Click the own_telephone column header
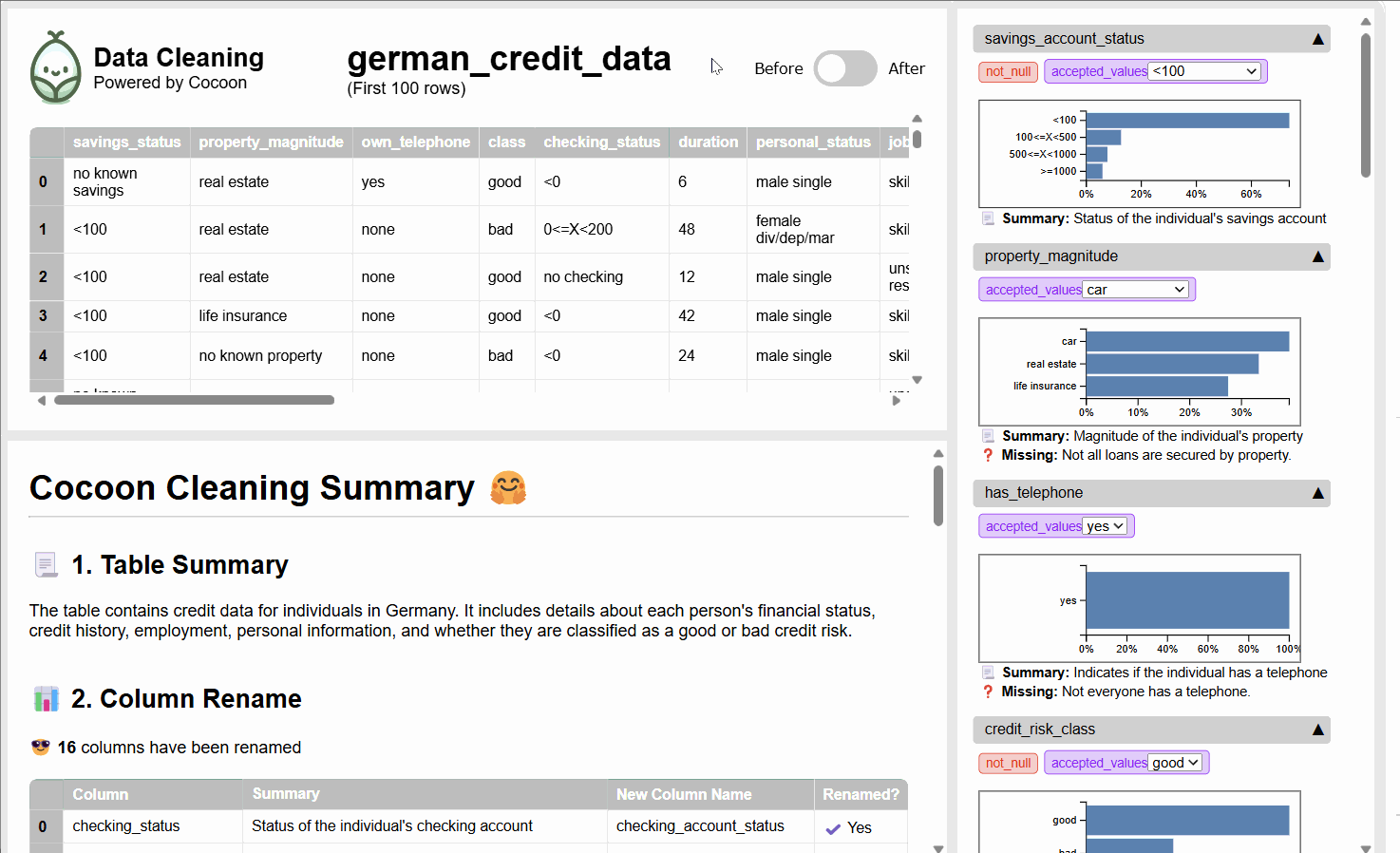This screenshot has height=853, width=1400. pyautogui.click(x=415, y=142)
